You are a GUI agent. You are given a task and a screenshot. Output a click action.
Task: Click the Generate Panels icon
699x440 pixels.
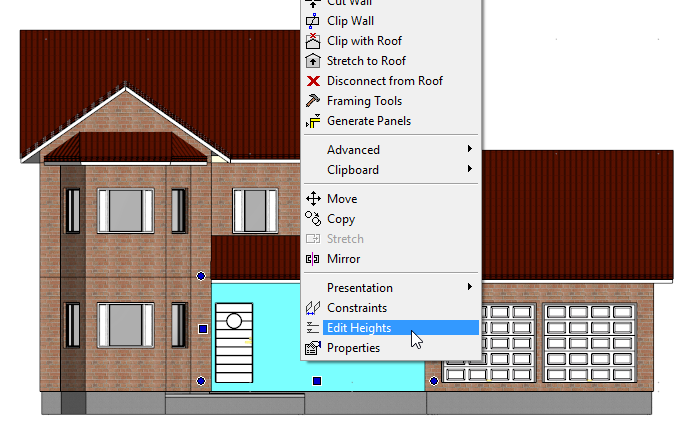[313, 121]
